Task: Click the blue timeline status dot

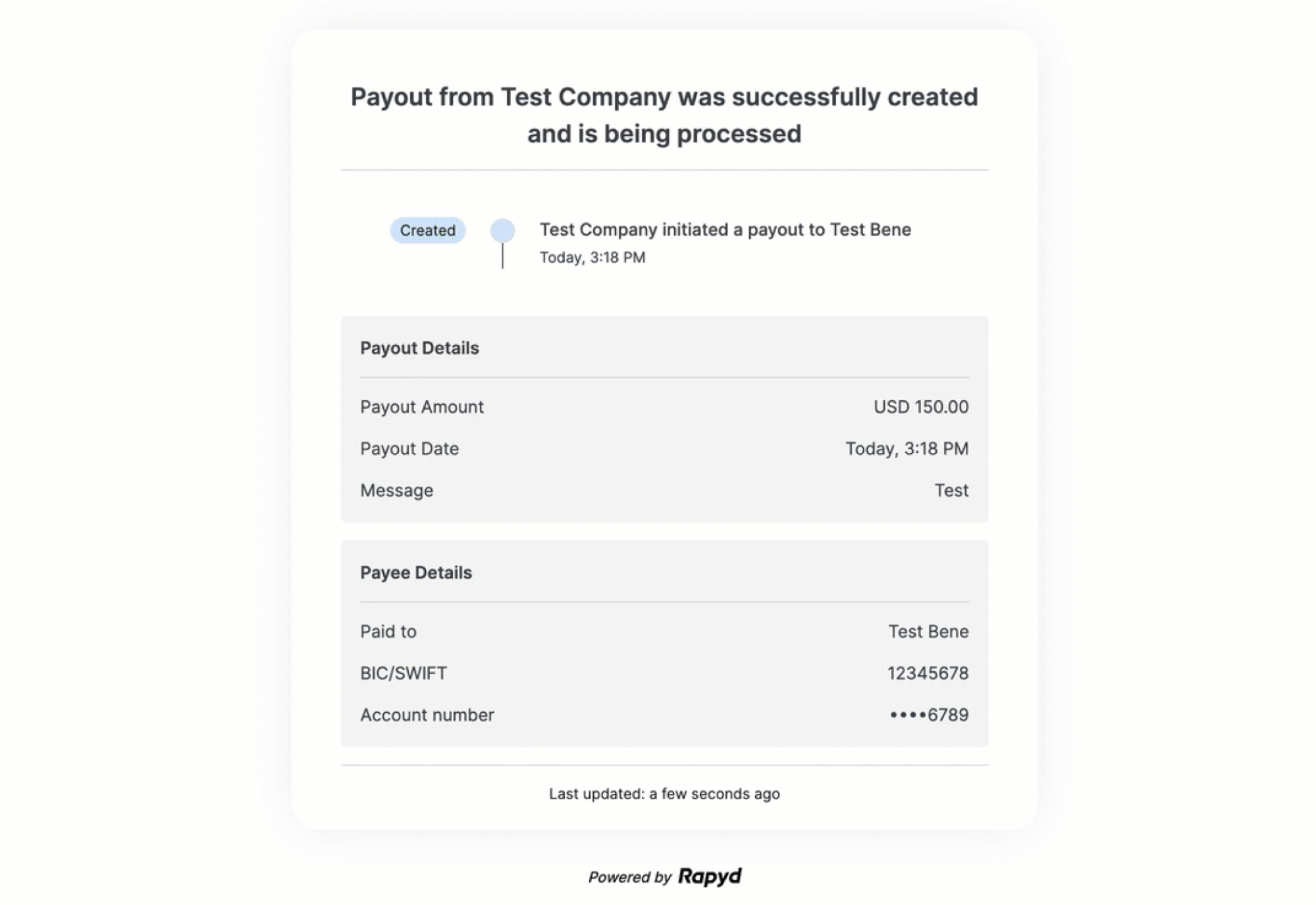Action: [502, 230]
